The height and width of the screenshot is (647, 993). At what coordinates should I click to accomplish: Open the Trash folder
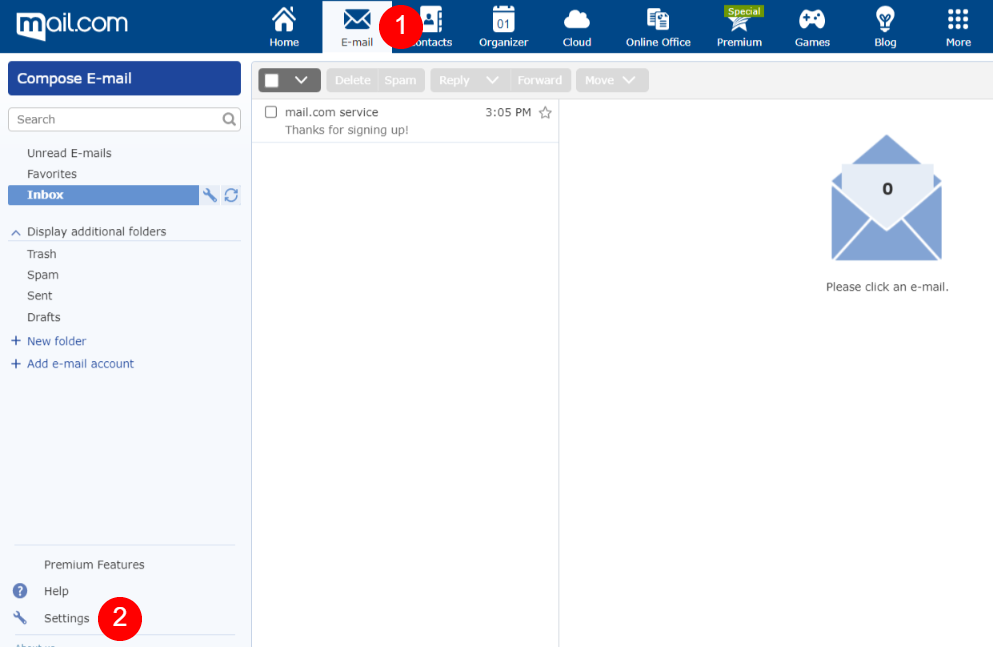coord(42,254)
